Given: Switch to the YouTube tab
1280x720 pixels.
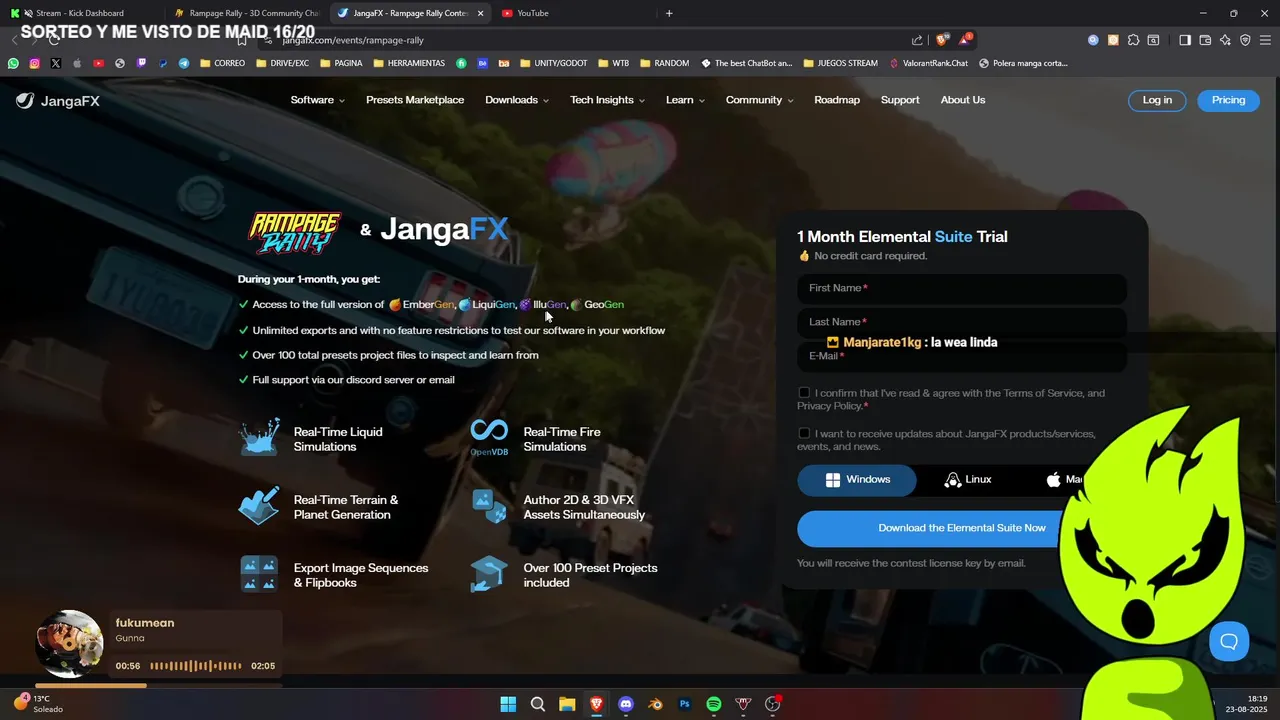Looking at the screenshot, I should [533, 13].
